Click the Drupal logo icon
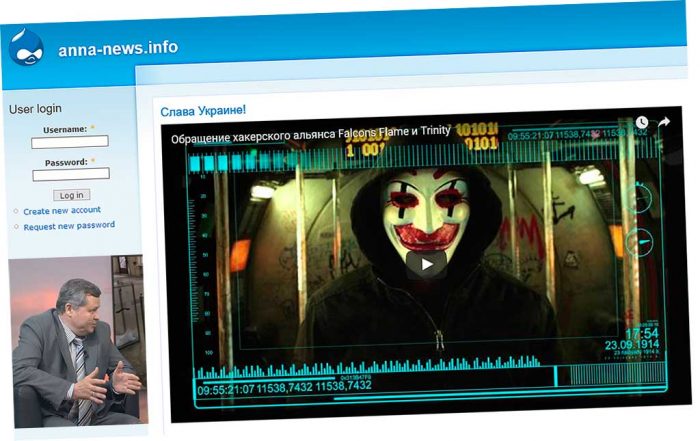700x441 pixels. click(x=25, y=46)
